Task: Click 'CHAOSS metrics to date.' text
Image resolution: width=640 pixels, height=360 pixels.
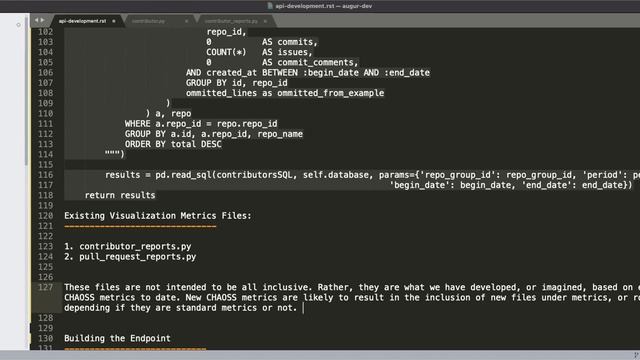Action: click(122, 297)
